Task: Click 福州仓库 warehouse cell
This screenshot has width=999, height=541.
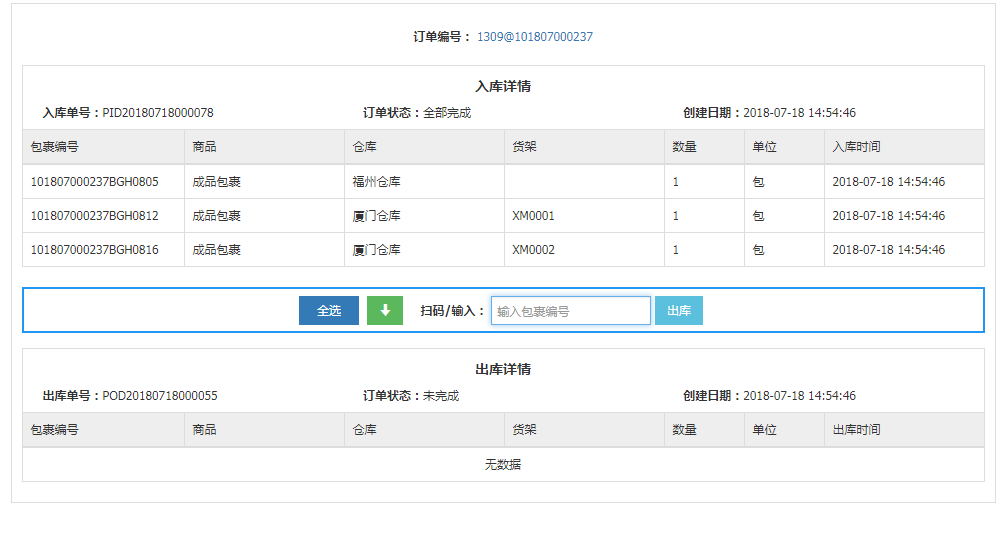Action: coord(376,182)
